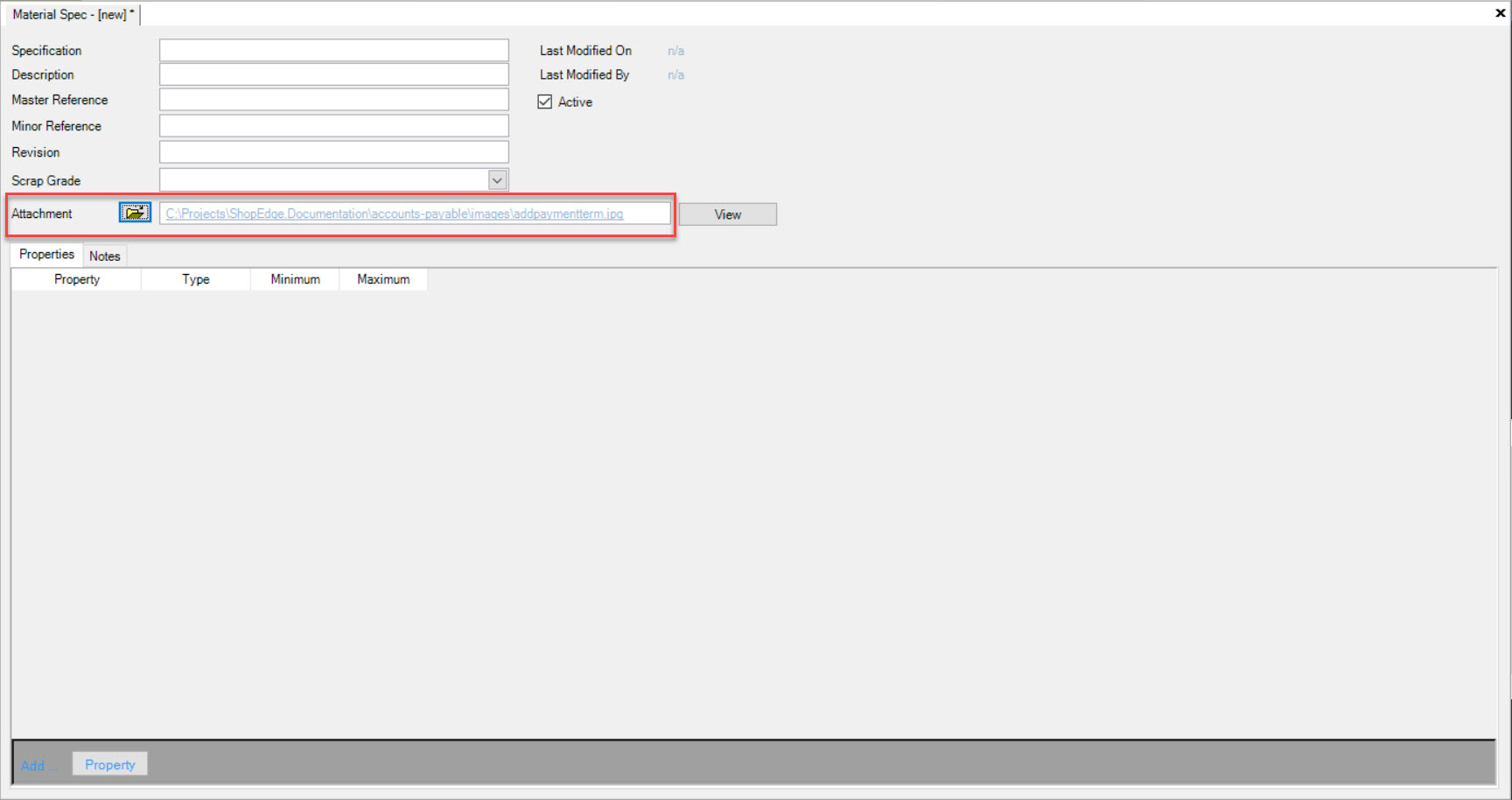Switch to the Notes tab
Image resolution: width=1512 pixels, height=800 pixels.
[105, 256]
